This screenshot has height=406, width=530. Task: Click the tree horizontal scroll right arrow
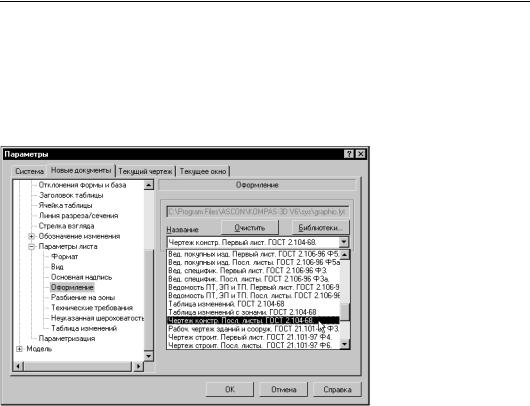138,366
